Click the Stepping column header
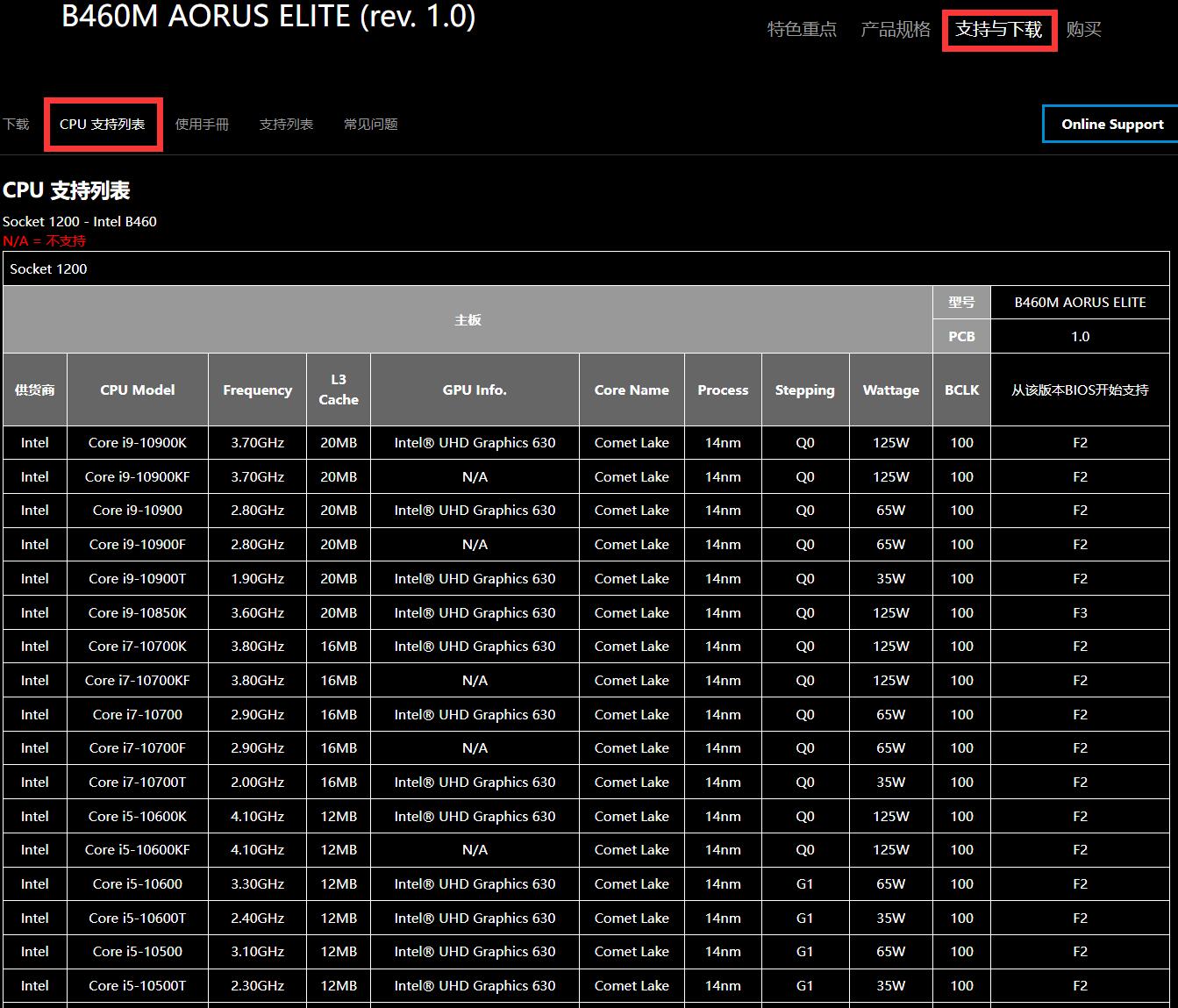Viewport: 1178px width, 1008px height. click(x=804, y=390)
